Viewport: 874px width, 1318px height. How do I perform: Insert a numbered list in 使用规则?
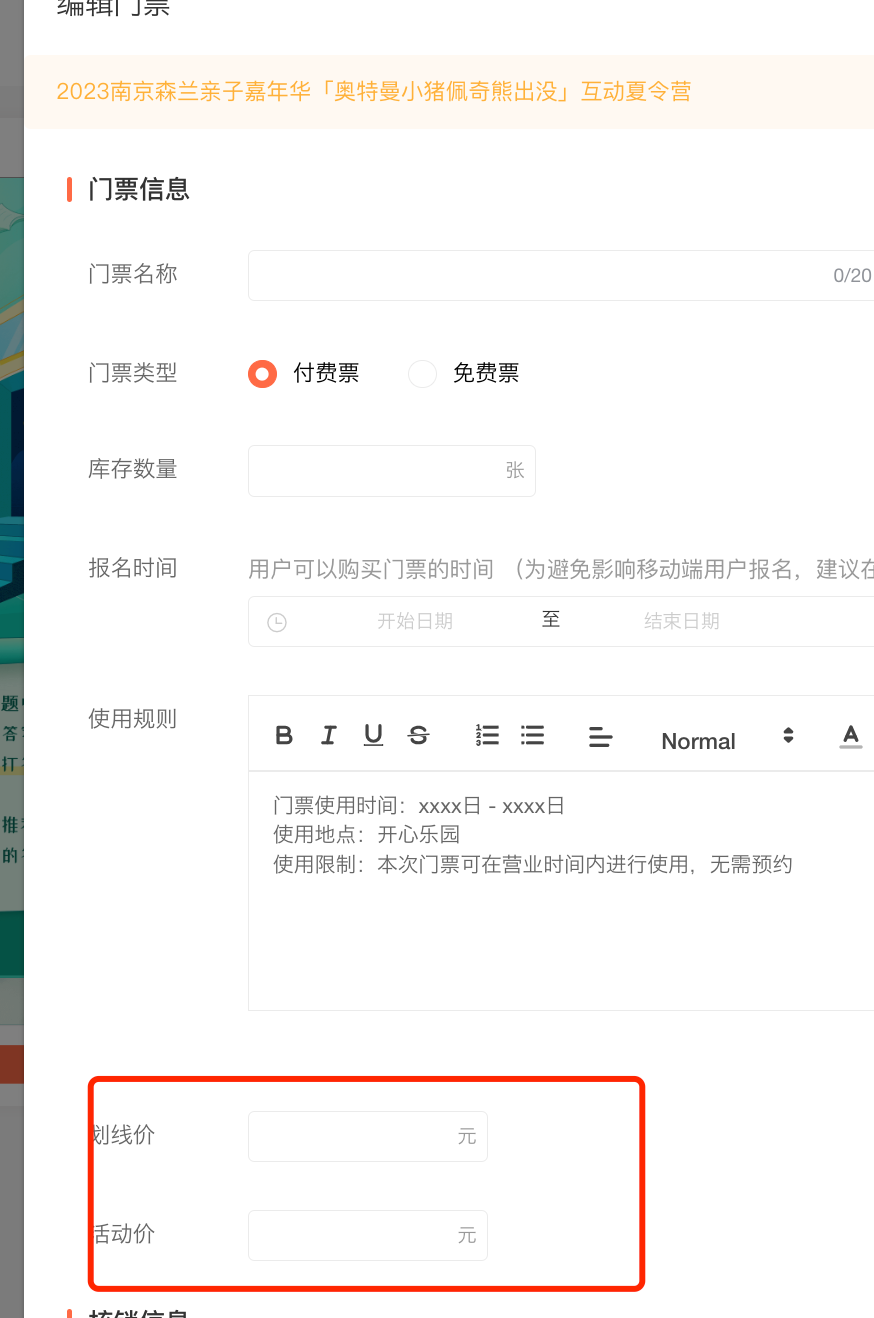click(x=487, y=736)
